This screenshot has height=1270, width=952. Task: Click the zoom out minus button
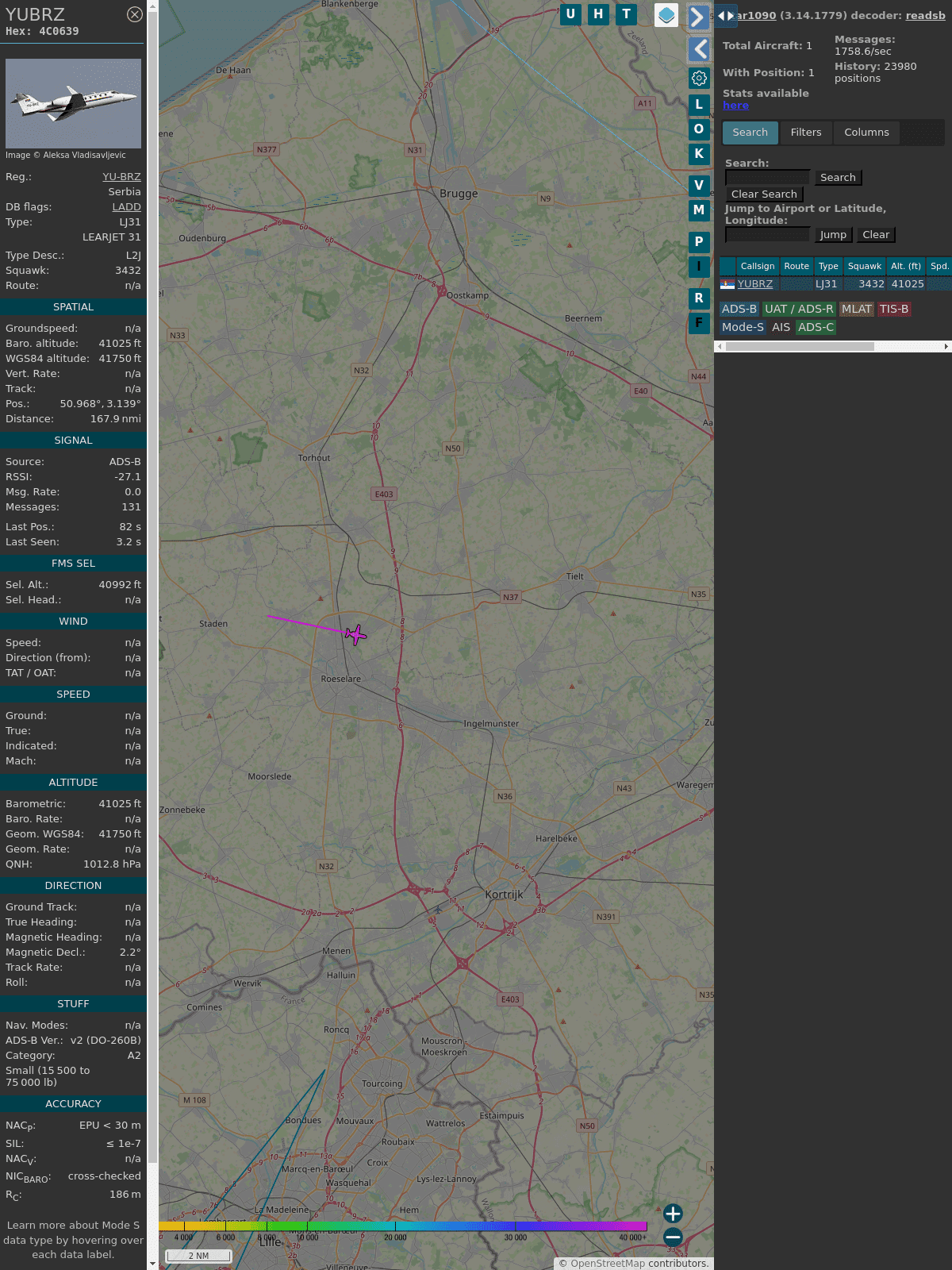[x=673, y=1237]
